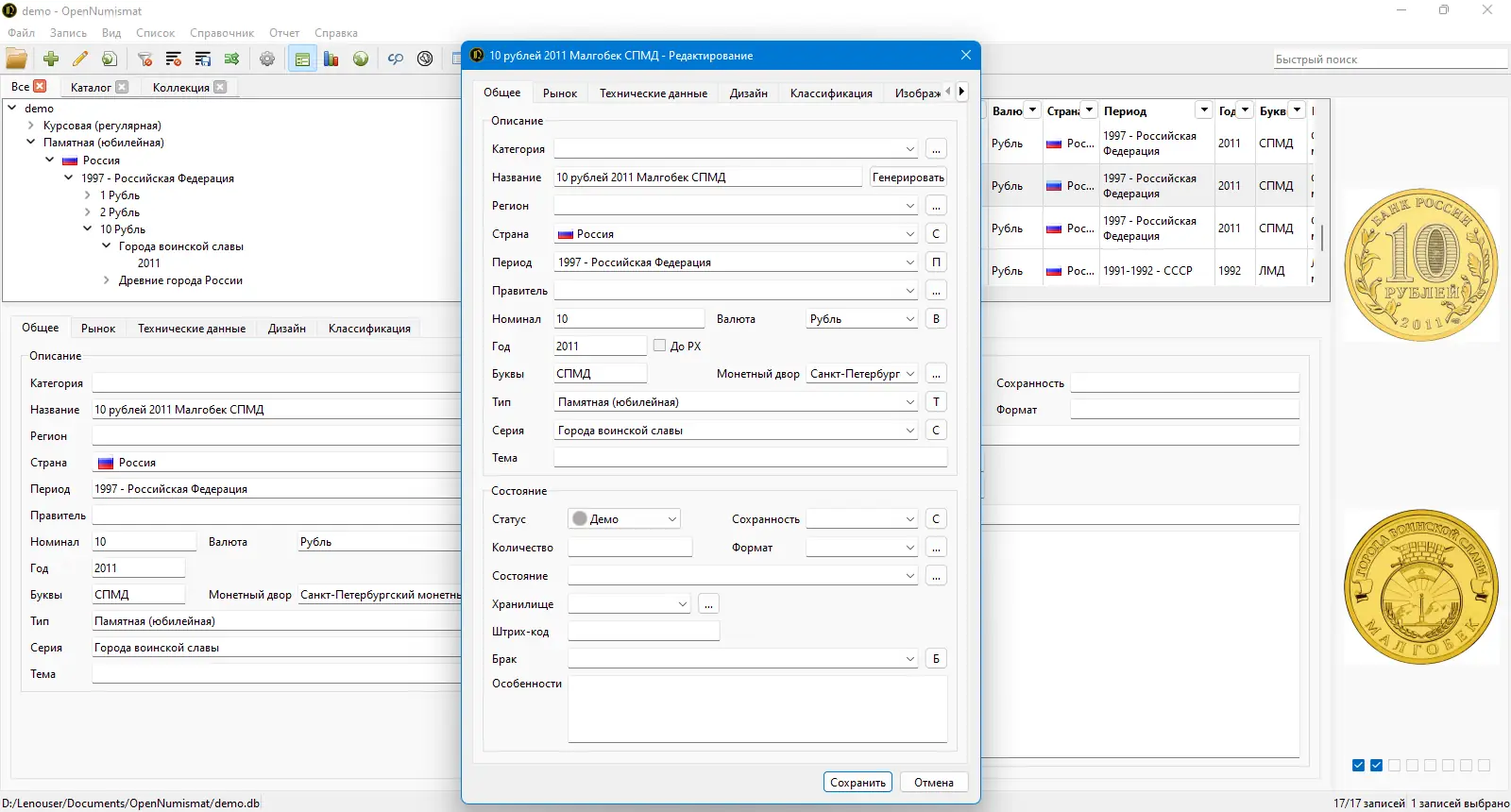This screenshot has height=812, width=1511.
Task: Uncheck the second checked image checkbox
Action: (1376, 765)
